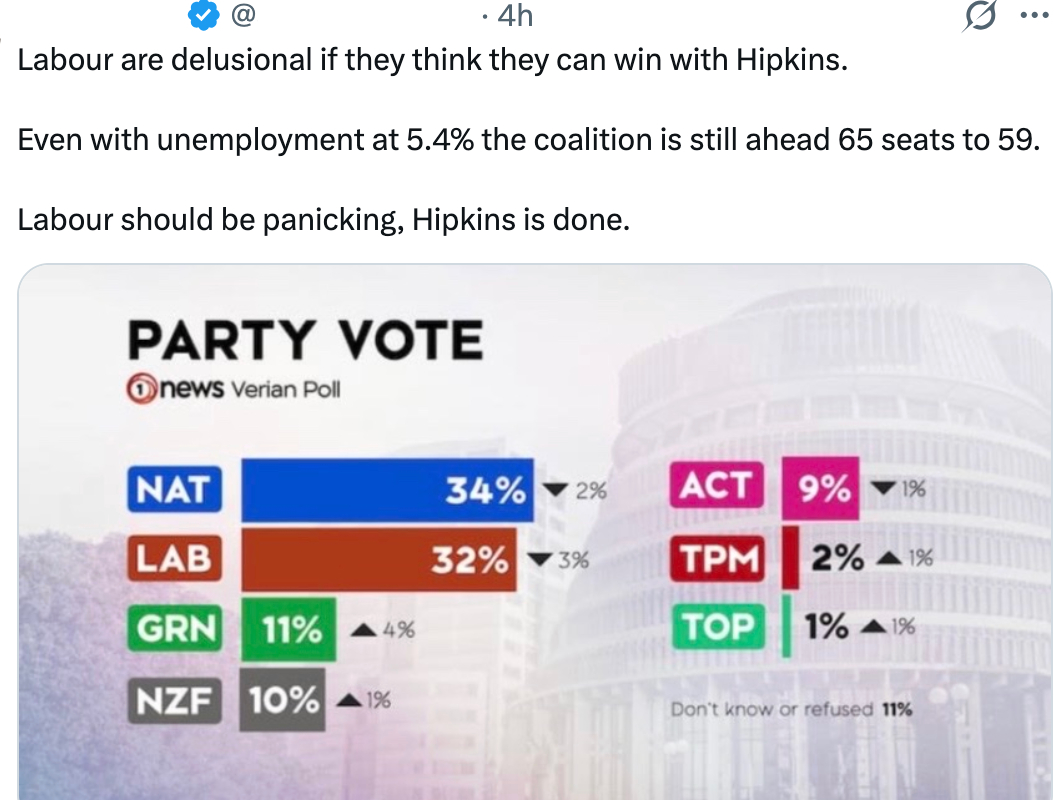Image resolution: width=1054 pixels, height=800 pixels.
Task: Click the blue verified badge
Action: pos(206,16)
